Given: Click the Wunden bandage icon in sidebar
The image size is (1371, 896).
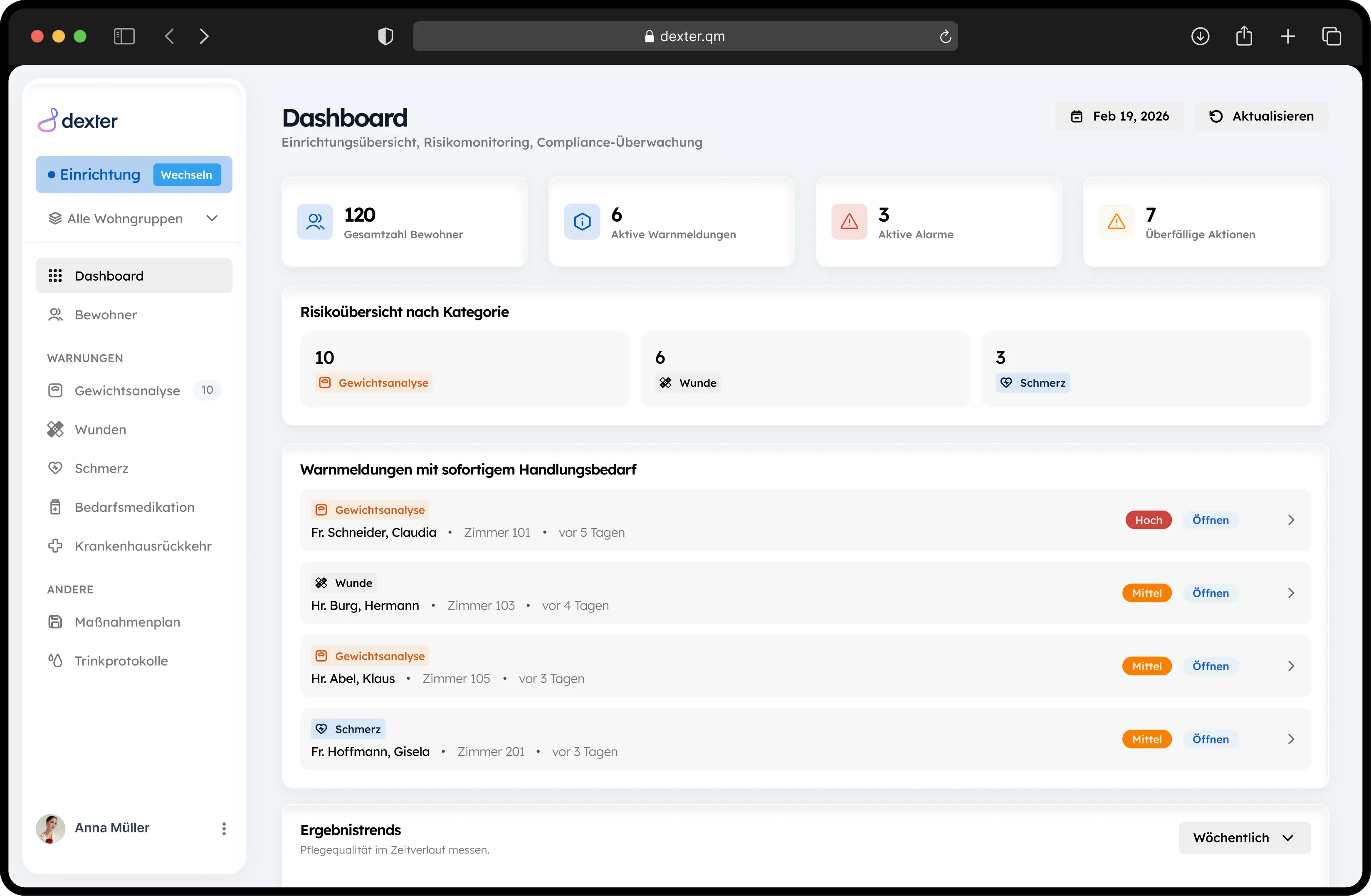Looking at the screenshot, I should pos(55,429).
